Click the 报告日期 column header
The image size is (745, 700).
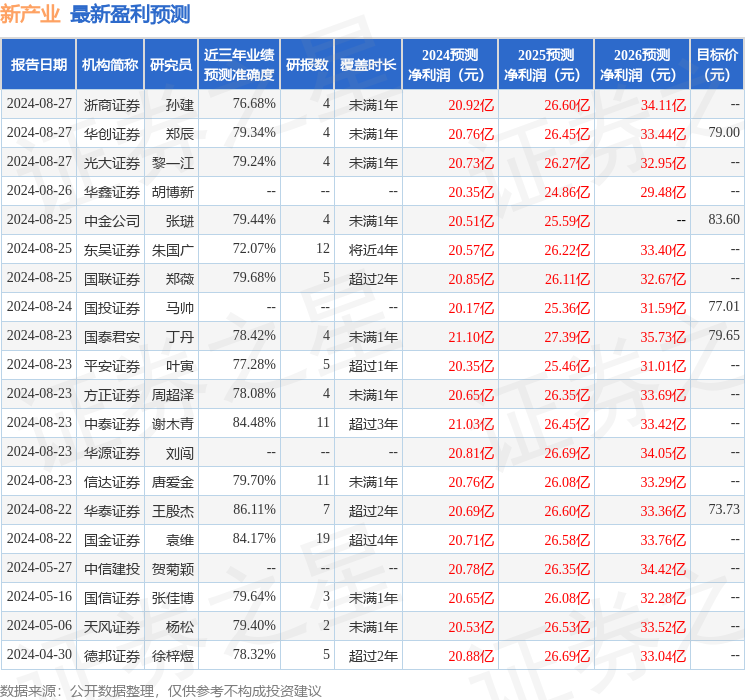tap(38, 64)
